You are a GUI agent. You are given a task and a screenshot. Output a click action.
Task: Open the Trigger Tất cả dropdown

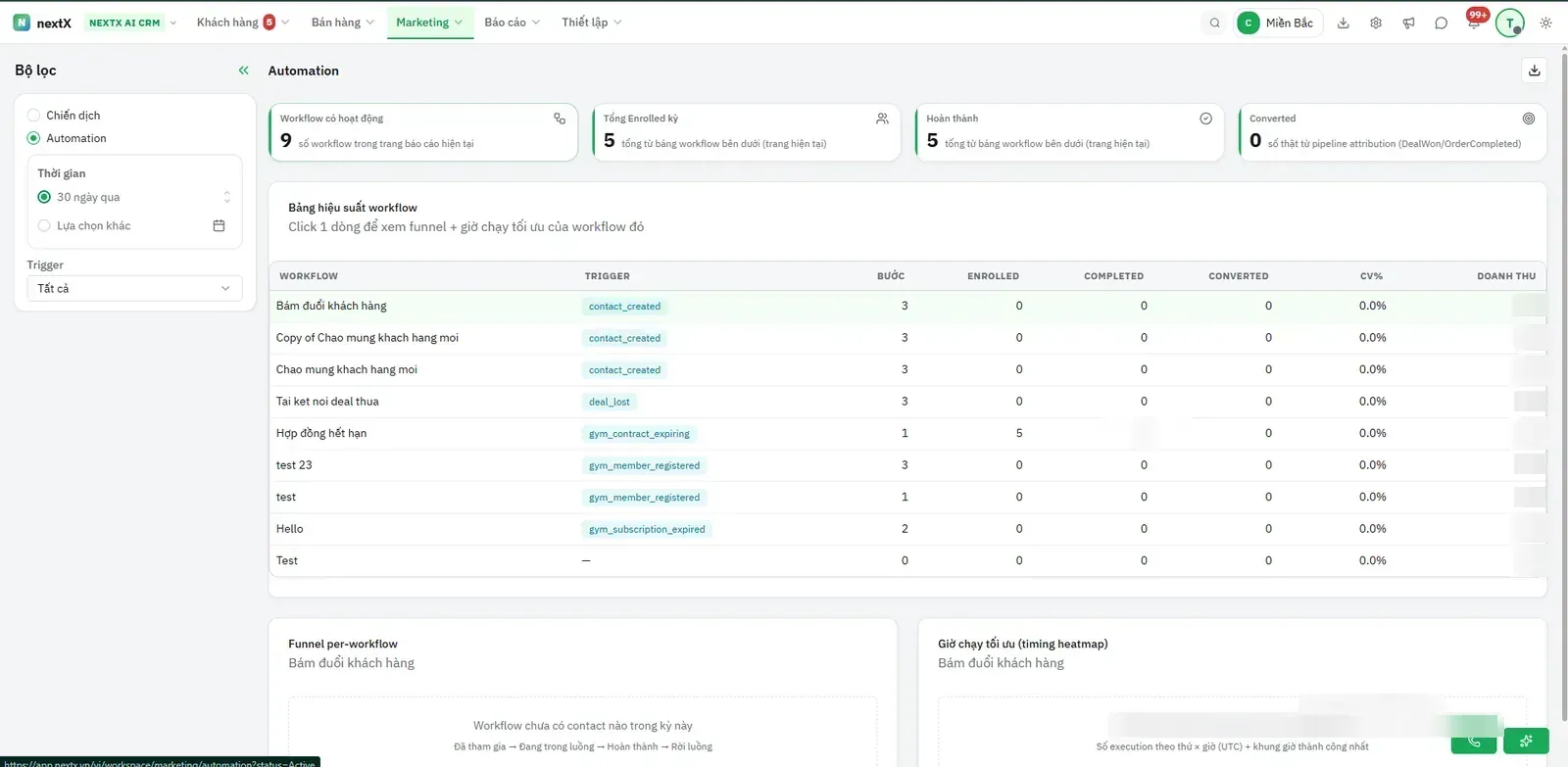[134, 288]
